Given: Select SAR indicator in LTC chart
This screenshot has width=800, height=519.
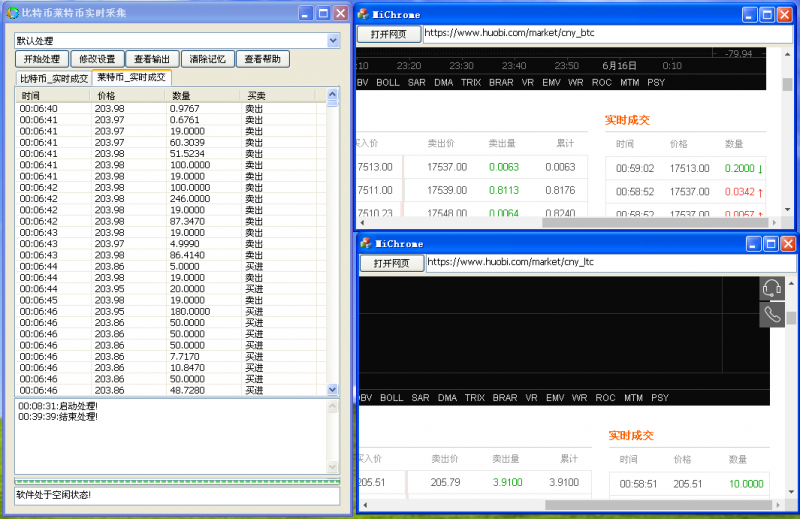Looking at the screenshot, I should tap(420, 398).
